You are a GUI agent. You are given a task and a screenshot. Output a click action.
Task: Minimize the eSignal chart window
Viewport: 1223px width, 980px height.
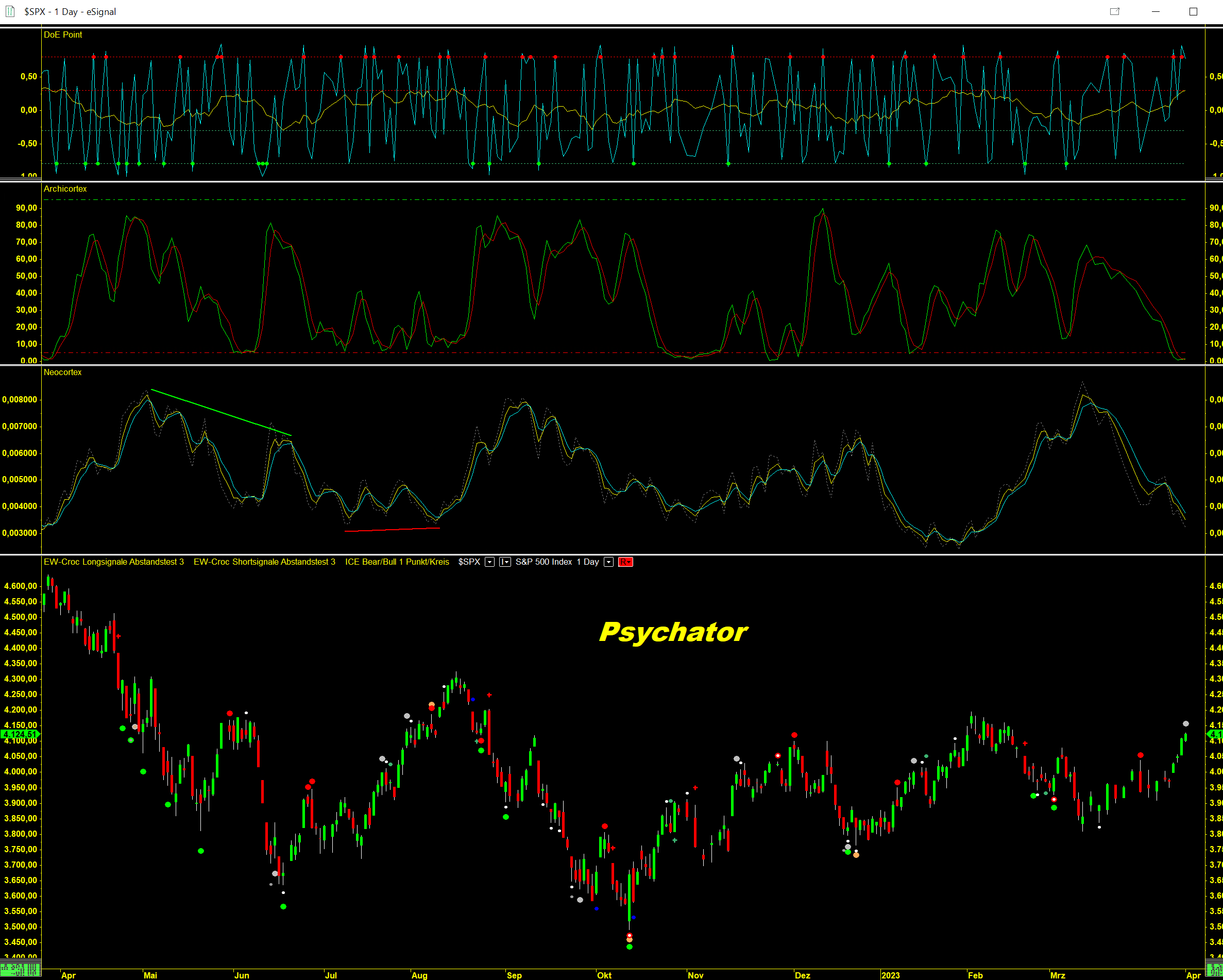pos(1156,11)
